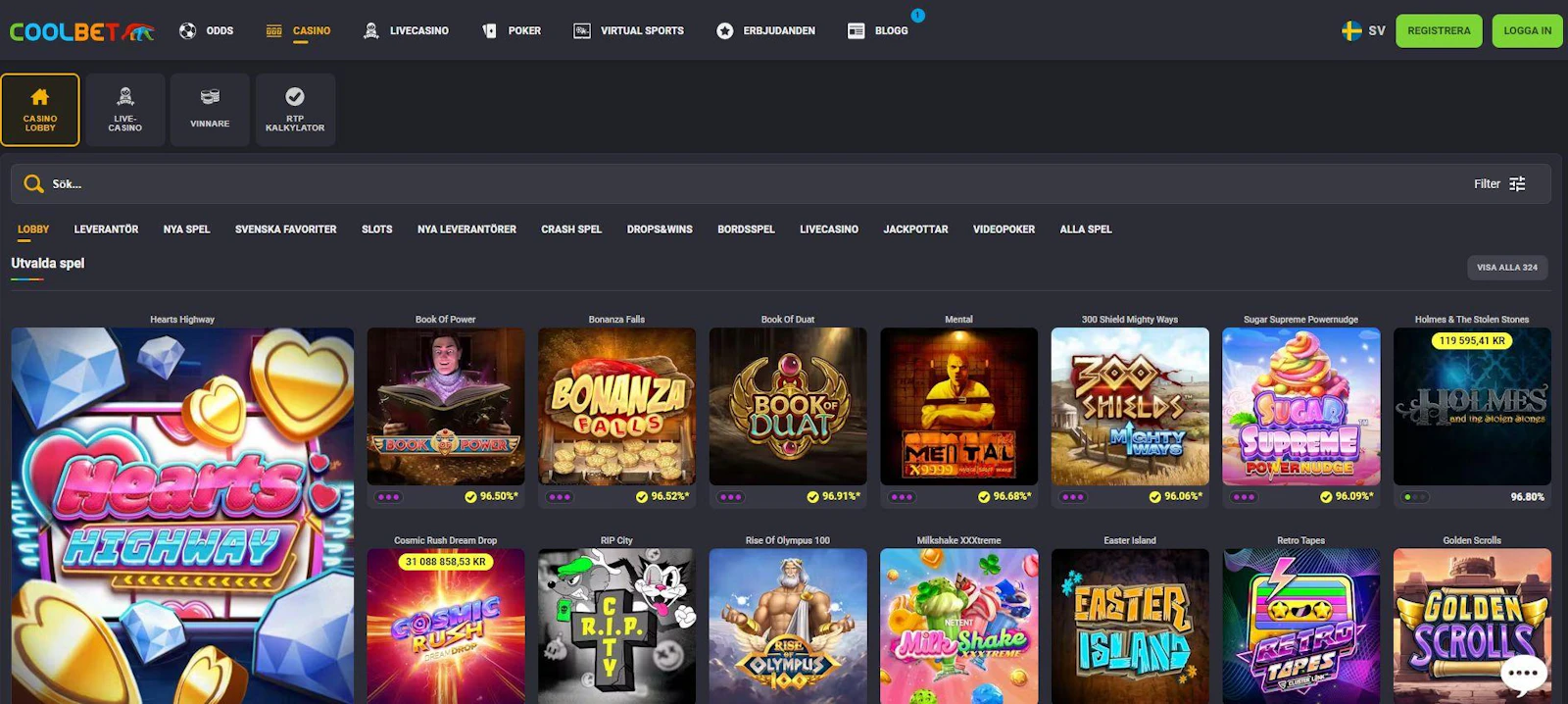Screen dimensions: 1568x704
Task: Click volatility dots under Book Of Power
Action: click(389, 497)
